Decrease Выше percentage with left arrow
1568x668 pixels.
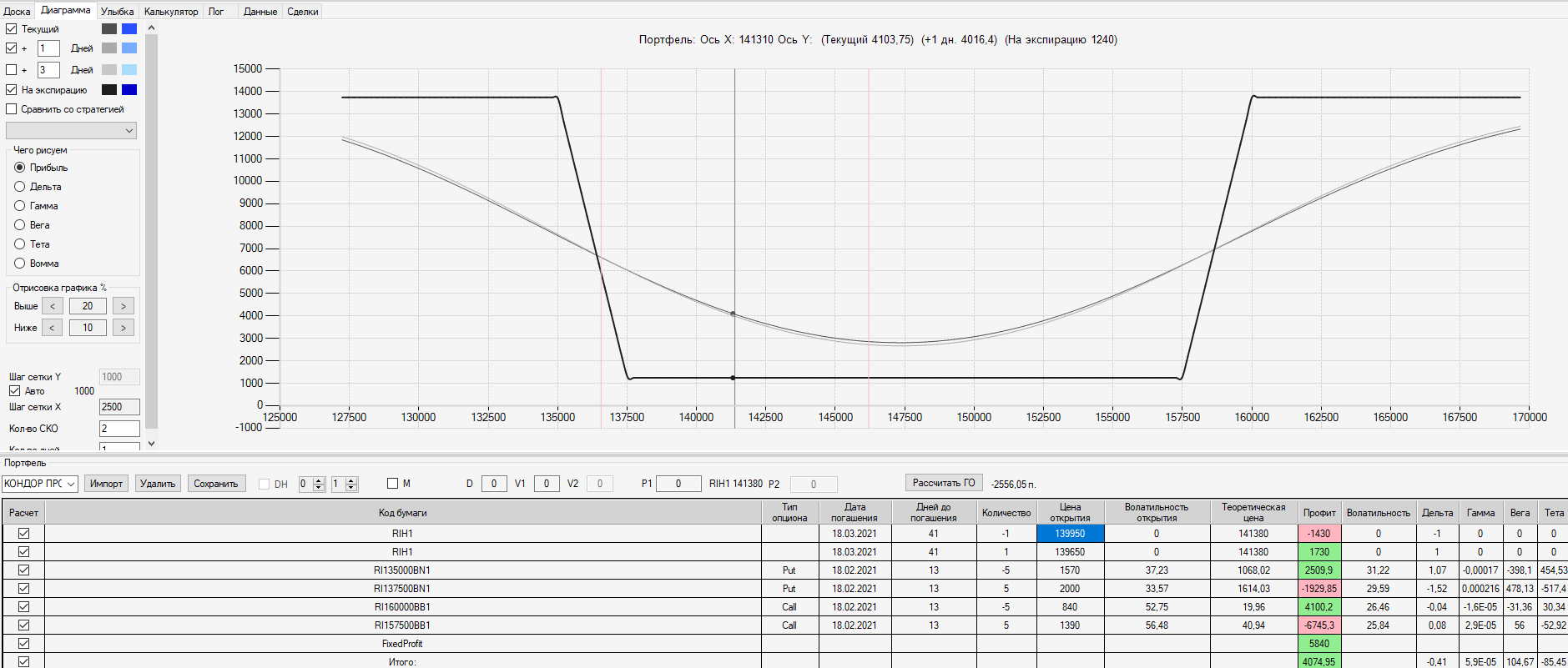click(x=52, y=306)
